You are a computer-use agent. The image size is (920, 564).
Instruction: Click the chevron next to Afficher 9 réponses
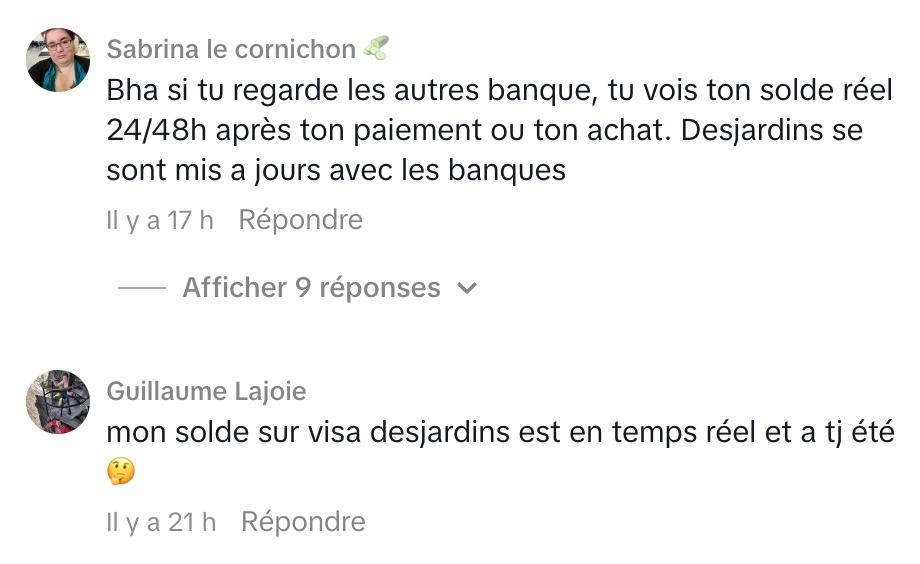pyautogui.click(x=466, y=289)
